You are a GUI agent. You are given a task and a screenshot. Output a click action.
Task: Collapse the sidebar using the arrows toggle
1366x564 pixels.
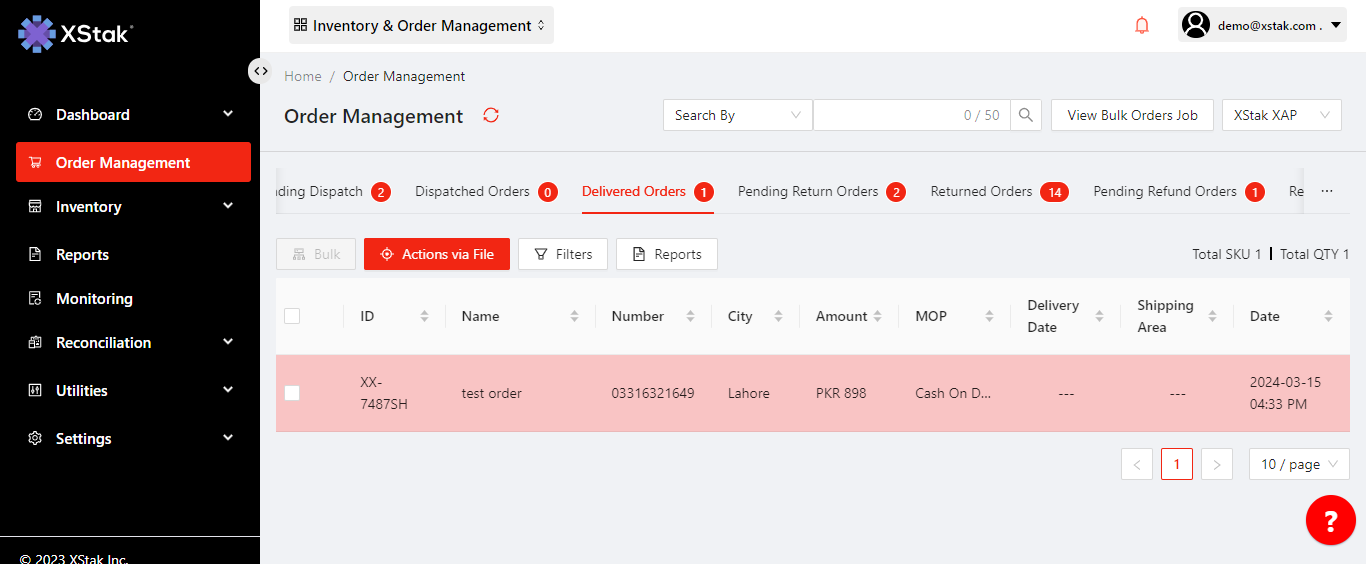260,71
